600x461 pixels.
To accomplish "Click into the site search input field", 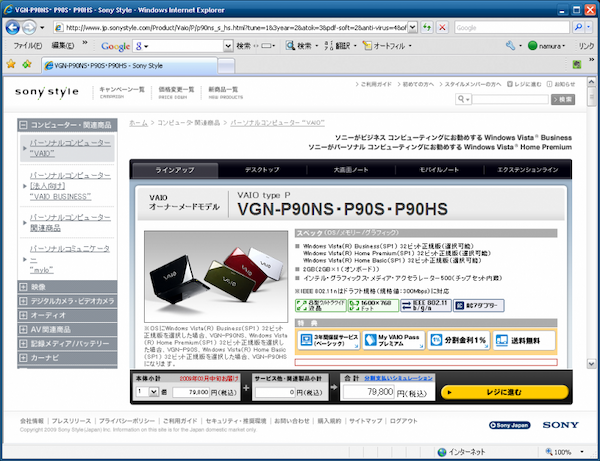I will [x=510, y=99].
